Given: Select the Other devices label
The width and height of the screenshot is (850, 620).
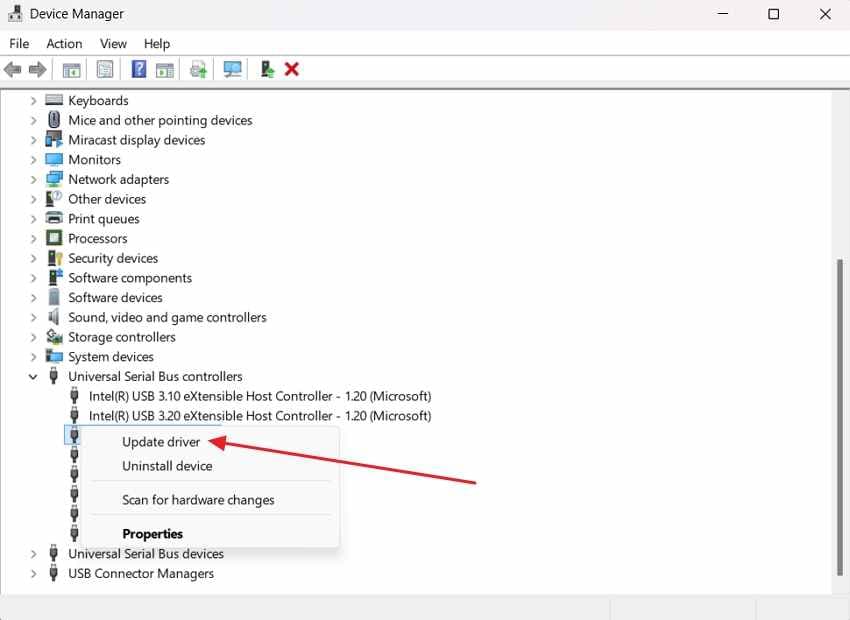Looking at the screenshot, I should coord(107,199).
